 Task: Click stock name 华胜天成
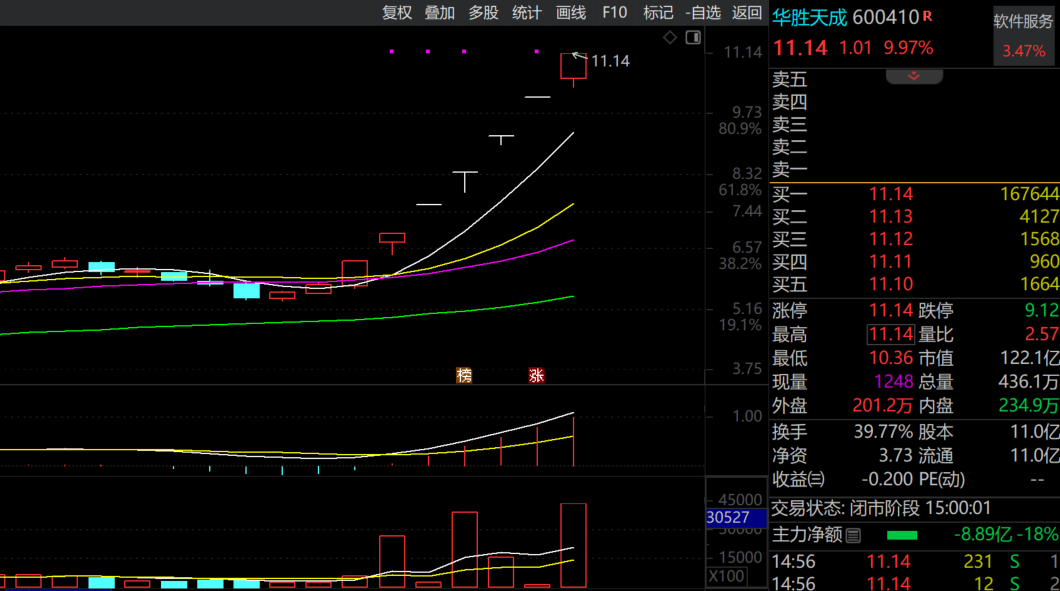(809, 18)
